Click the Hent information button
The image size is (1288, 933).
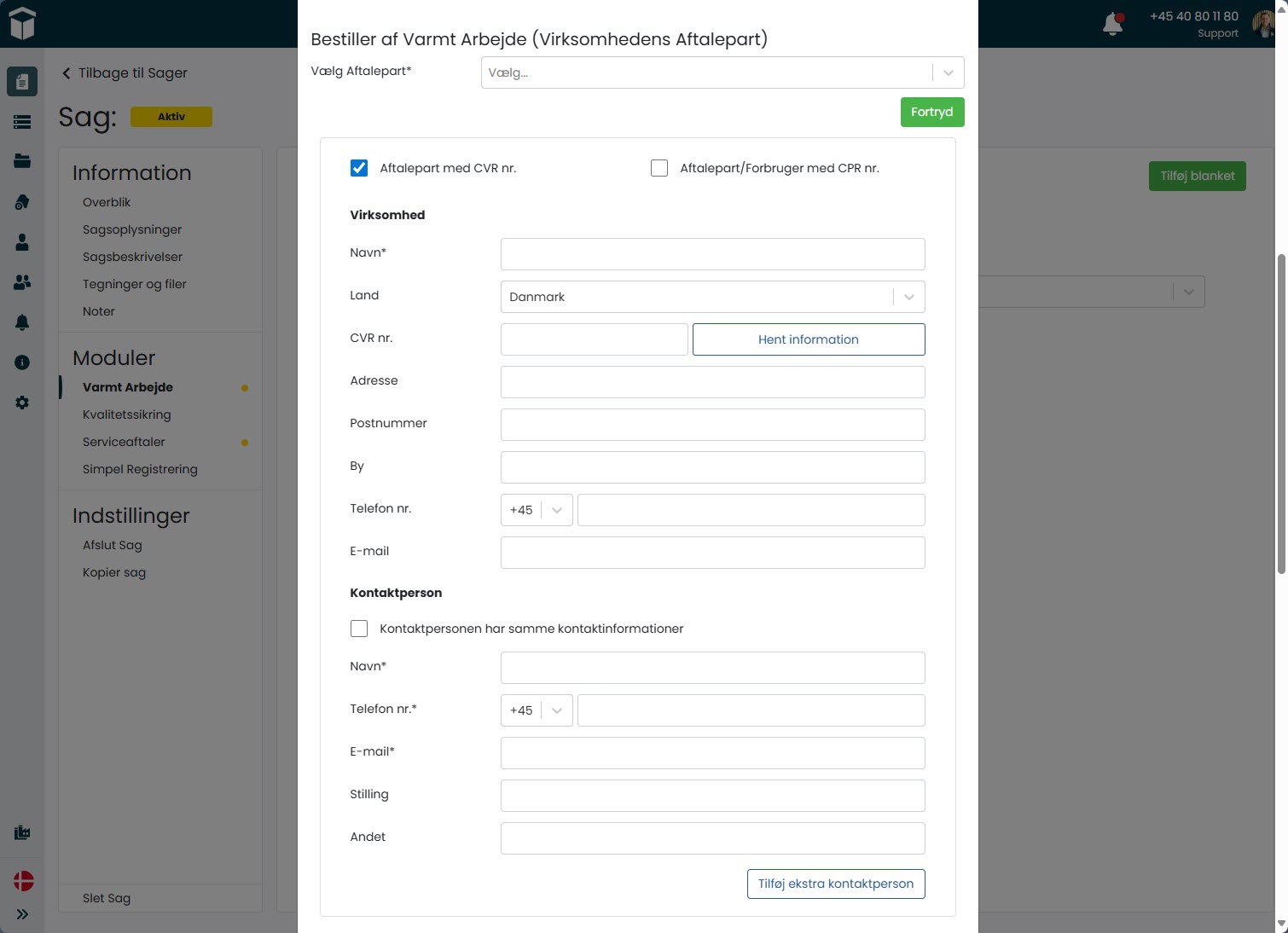coord(808,339)
